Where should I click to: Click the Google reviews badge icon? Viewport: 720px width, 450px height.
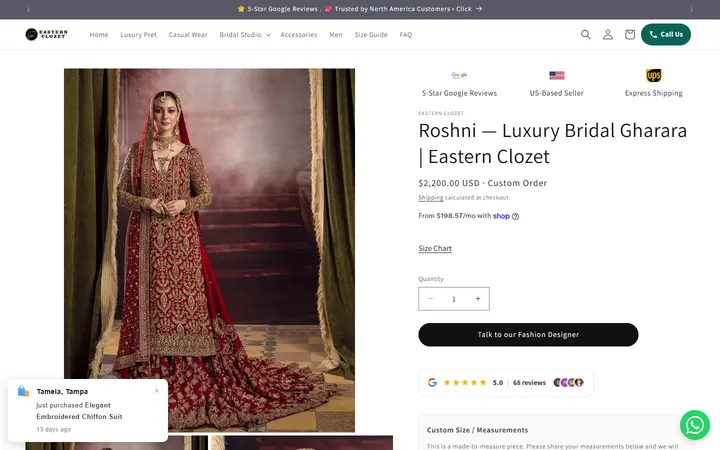point(459,75)
